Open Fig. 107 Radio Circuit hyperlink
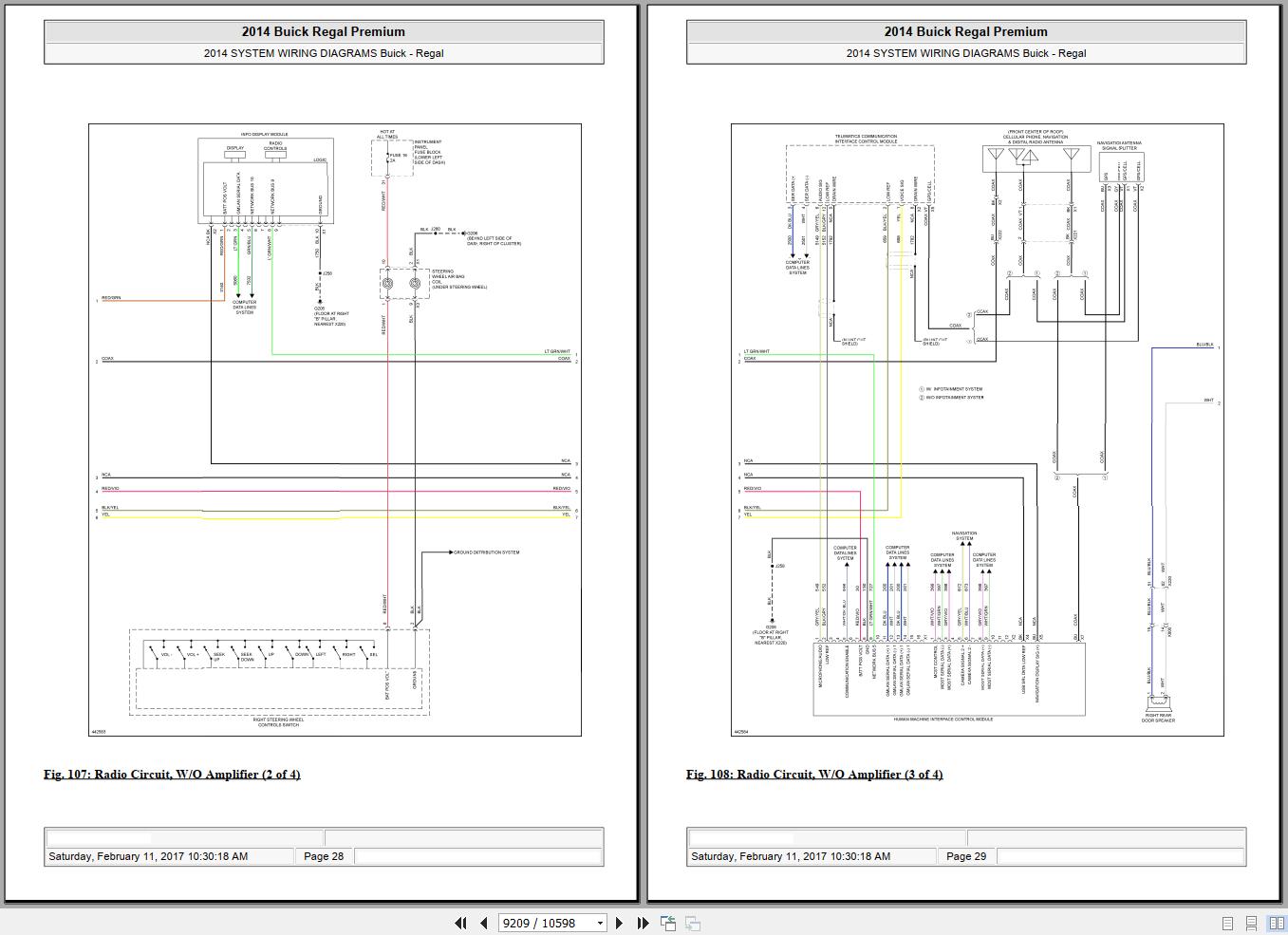Screen dimensions: 1288x935 pyautogui.click(x=171, y=775)
